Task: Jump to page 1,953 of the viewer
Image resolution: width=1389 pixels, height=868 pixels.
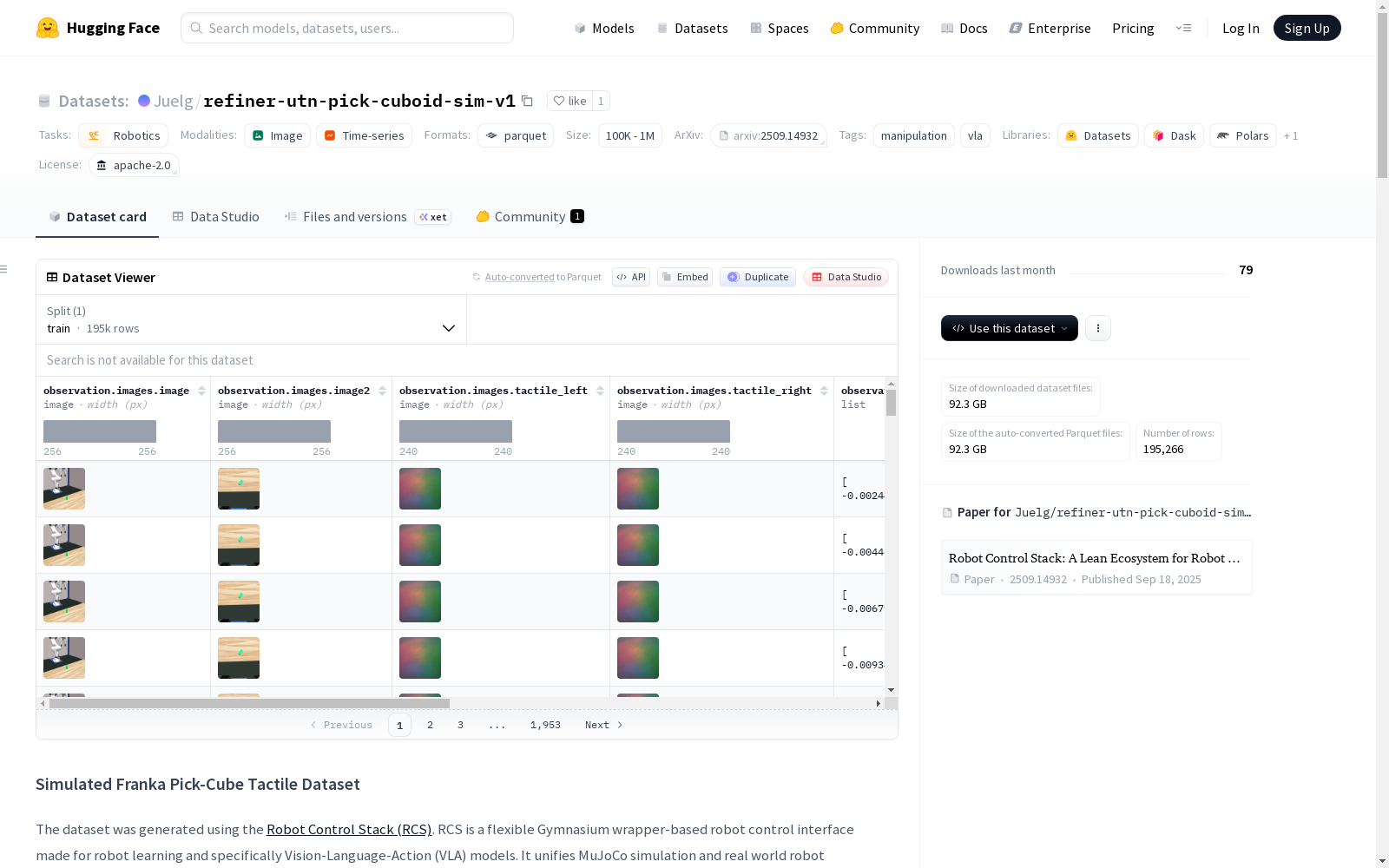Action: [x=545, y=725]
